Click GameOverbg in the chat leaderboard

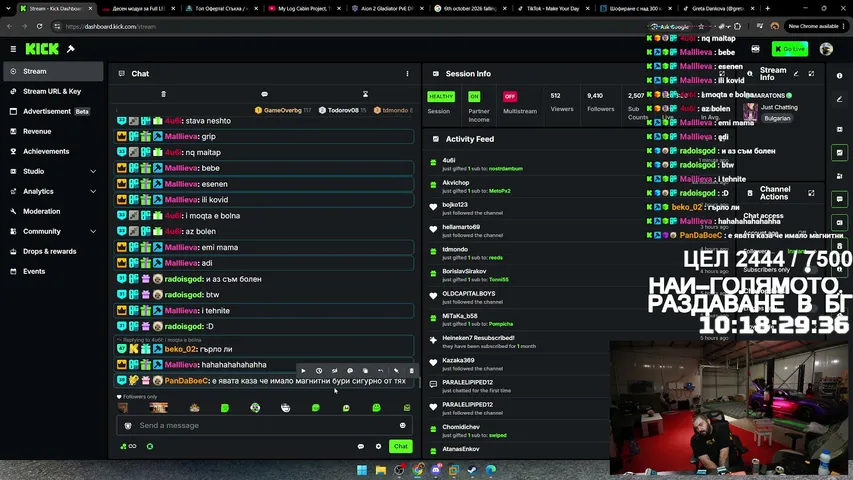pos(283,110)
